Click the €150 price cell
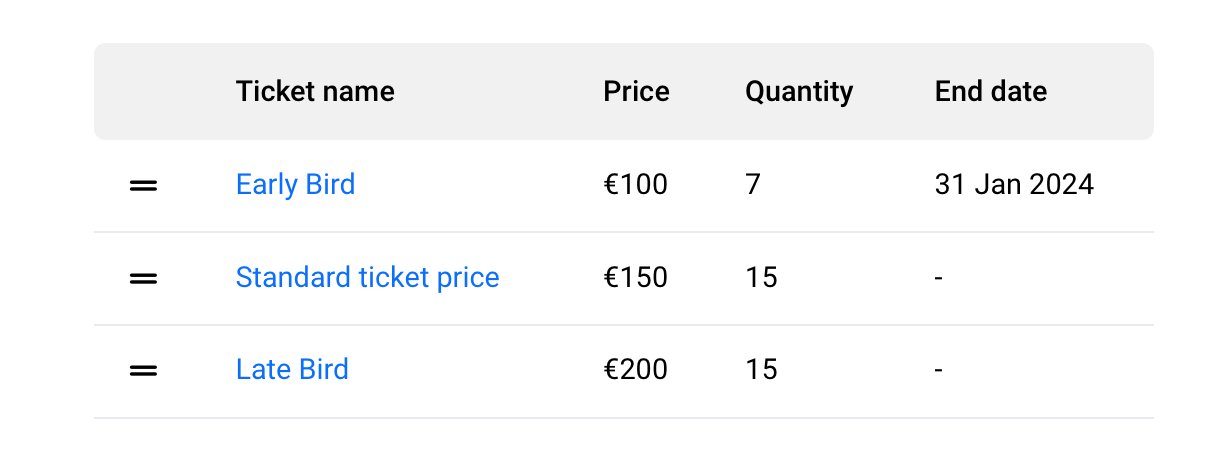Viewport: 1230px width, 456px height. 635,277
